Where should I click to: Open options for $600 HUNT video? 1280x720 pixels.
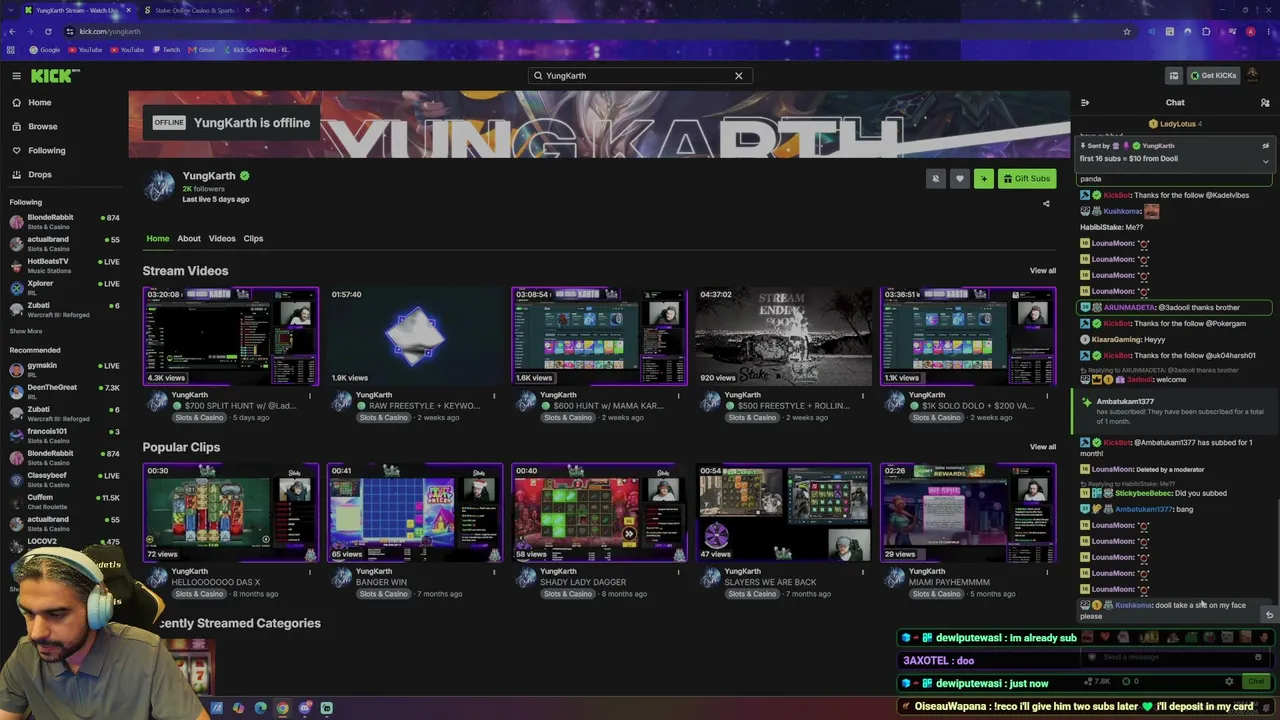coord(678,396)
